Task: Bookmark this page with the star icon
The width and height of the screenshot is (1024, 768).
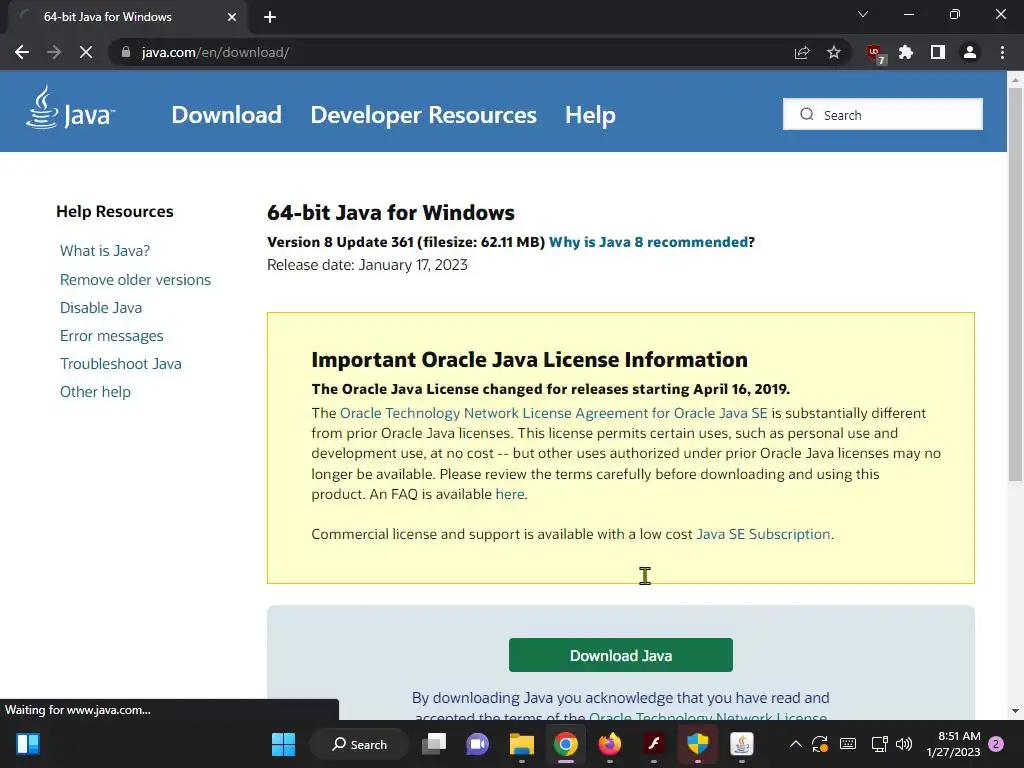Action: click(x=834, y=52)
